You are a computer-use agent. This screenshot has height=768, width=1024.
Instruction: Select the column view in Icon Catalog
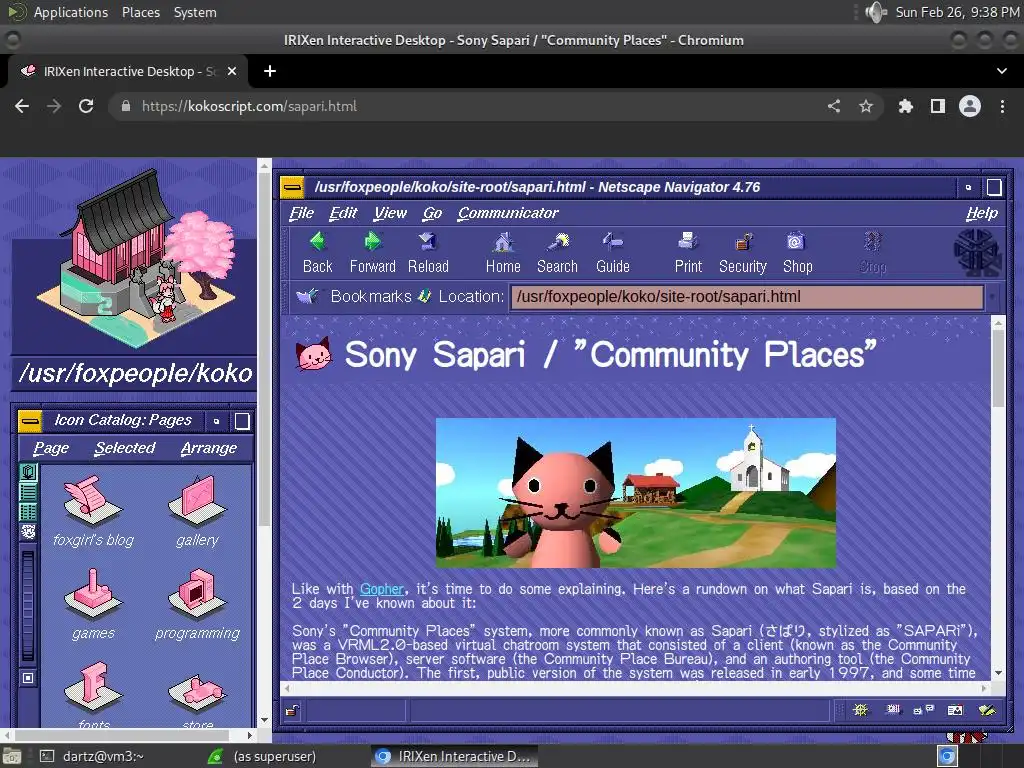click(28, 511)
